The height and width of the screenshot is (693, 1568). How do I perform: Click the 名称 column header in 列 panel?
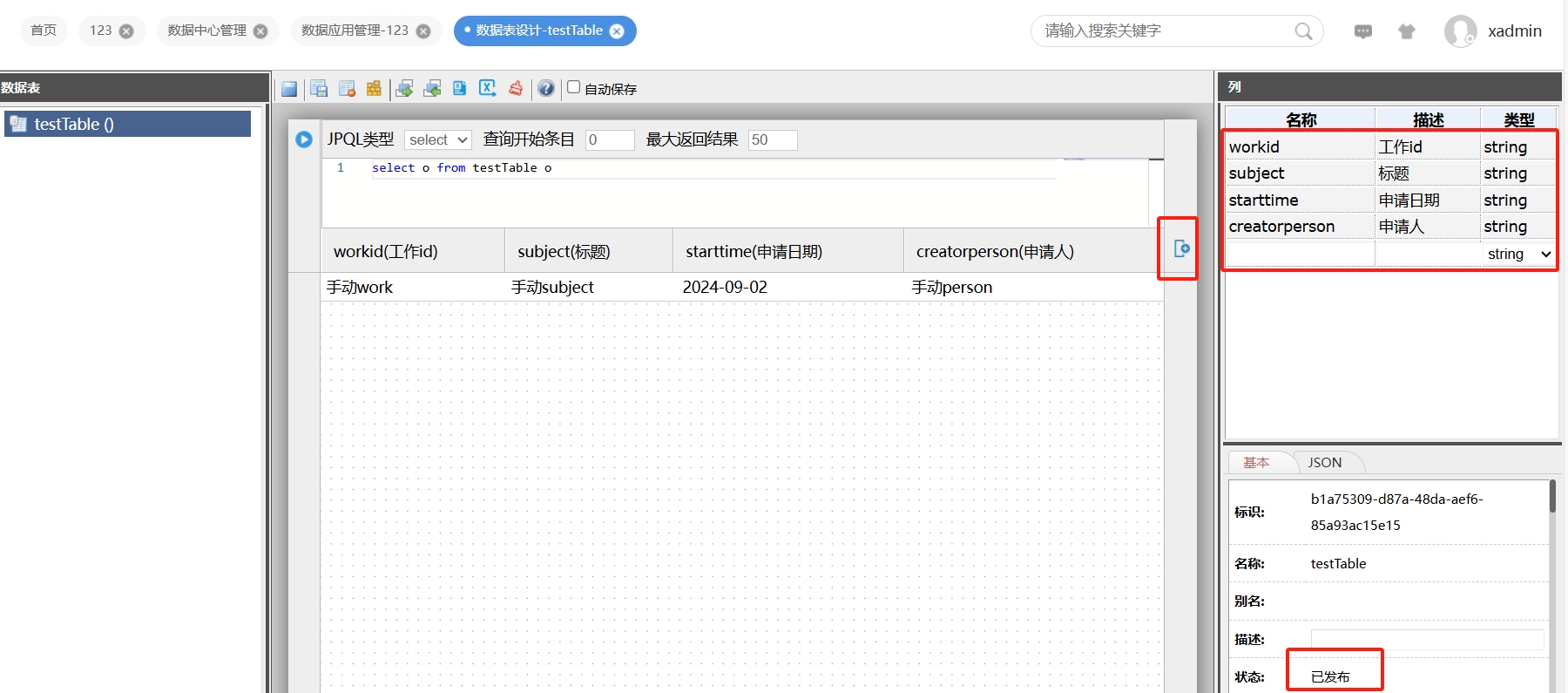[x=1301, y=119]
